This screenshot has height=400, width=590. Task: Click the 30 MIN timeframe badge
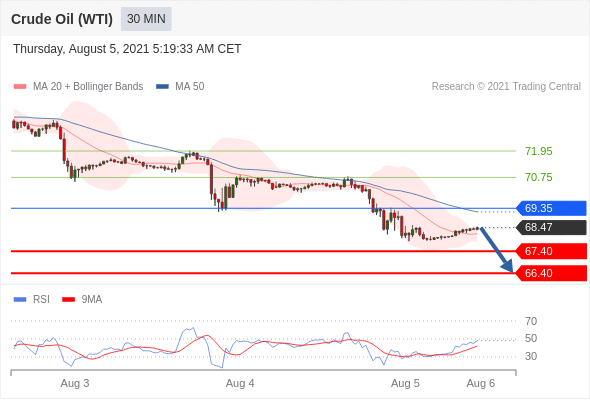pyautogui.click(x=146, y=19)
